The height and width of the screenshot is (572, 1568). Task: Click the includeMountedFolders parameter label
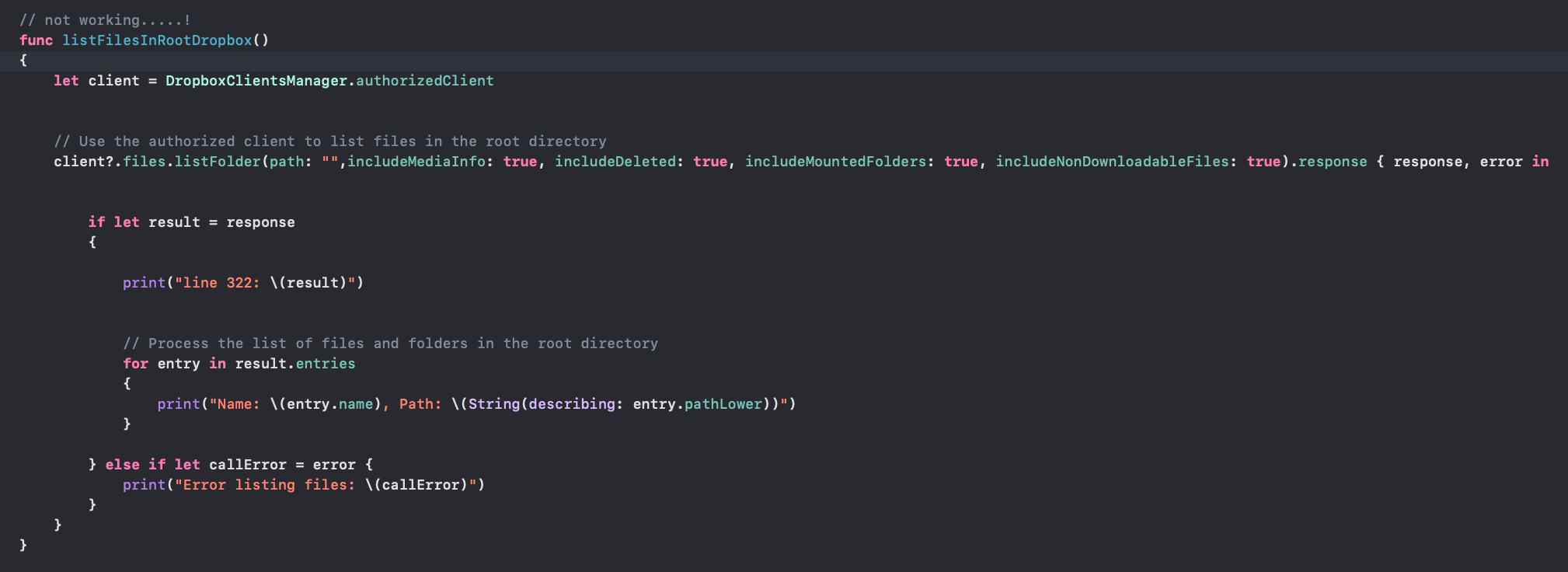click(835, 162)
